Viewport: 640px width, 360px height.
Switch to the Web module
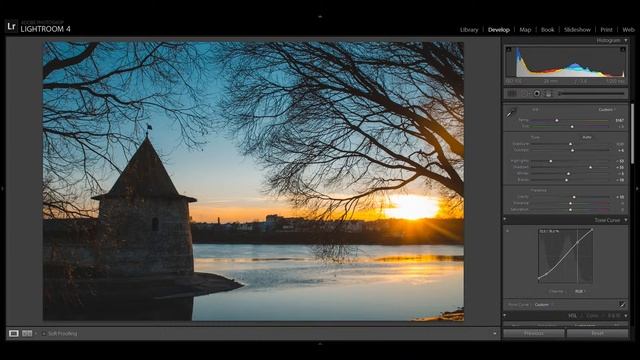point(628,29)
